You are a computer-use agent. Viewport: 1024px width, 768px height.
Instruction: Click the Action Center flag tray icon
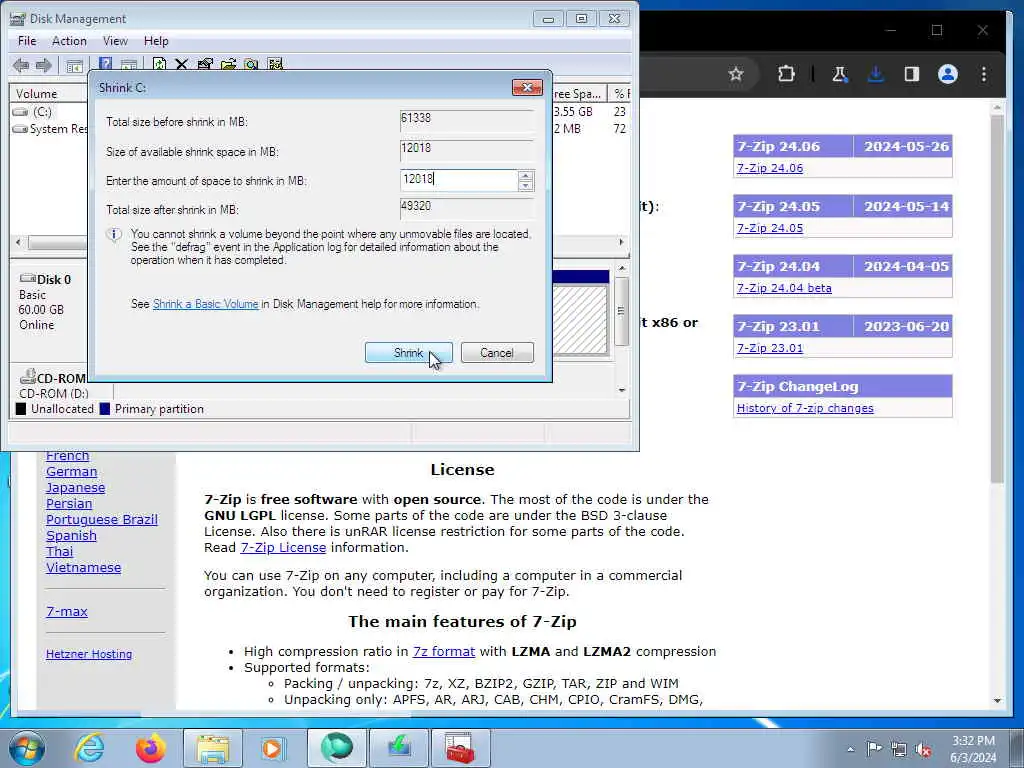click(874, 748)
